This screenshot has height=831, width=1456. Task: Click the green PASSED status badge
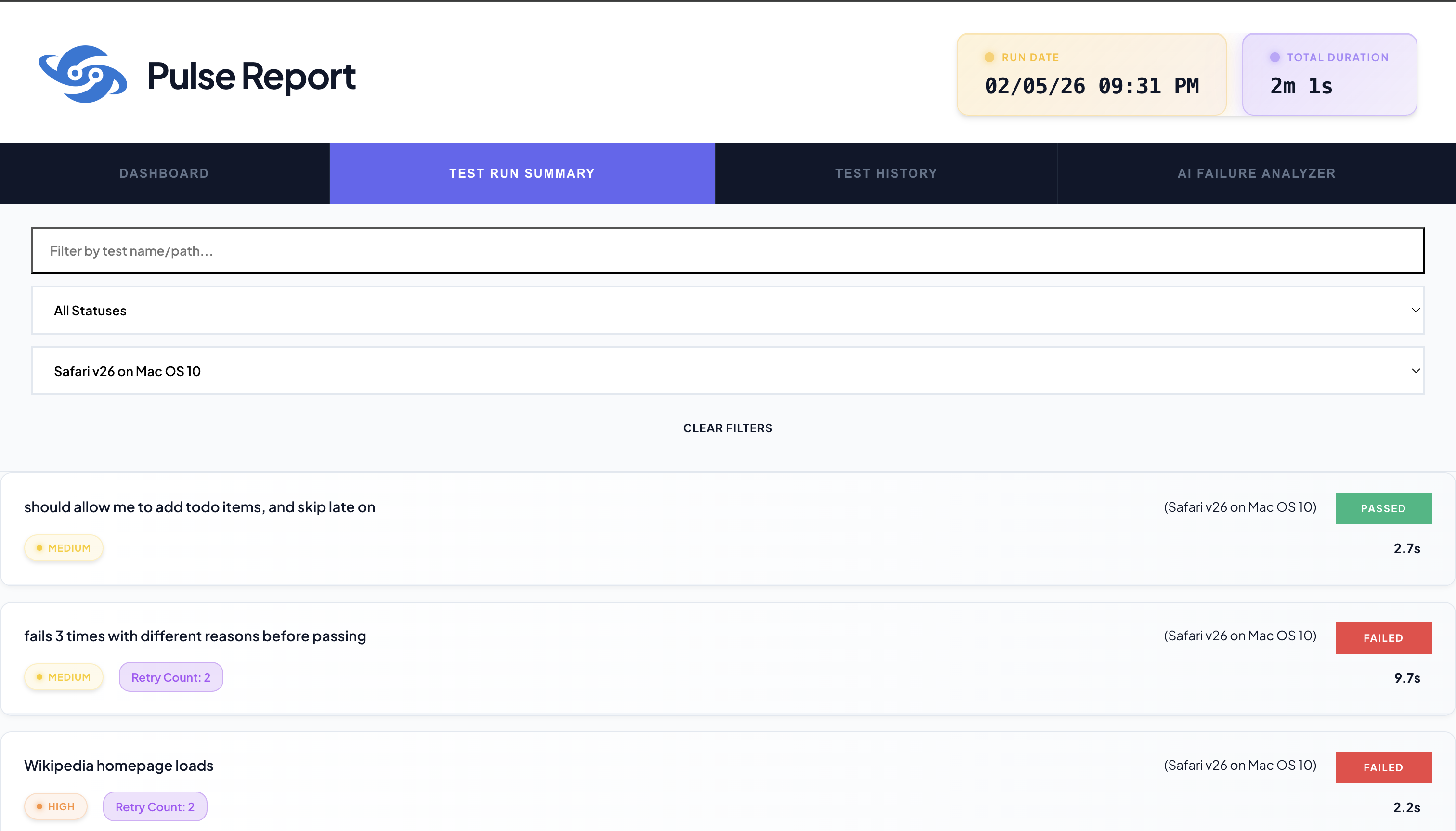click(1383, 508)
